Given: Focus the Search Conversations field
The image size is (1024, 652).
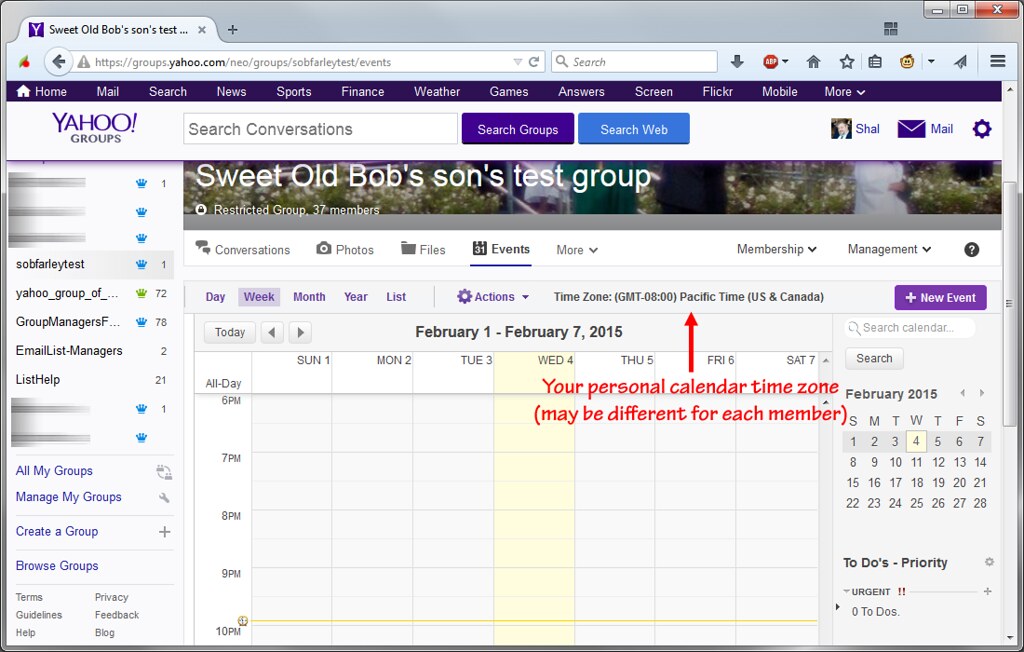Looking at the screenshot, I should [320, 129].
